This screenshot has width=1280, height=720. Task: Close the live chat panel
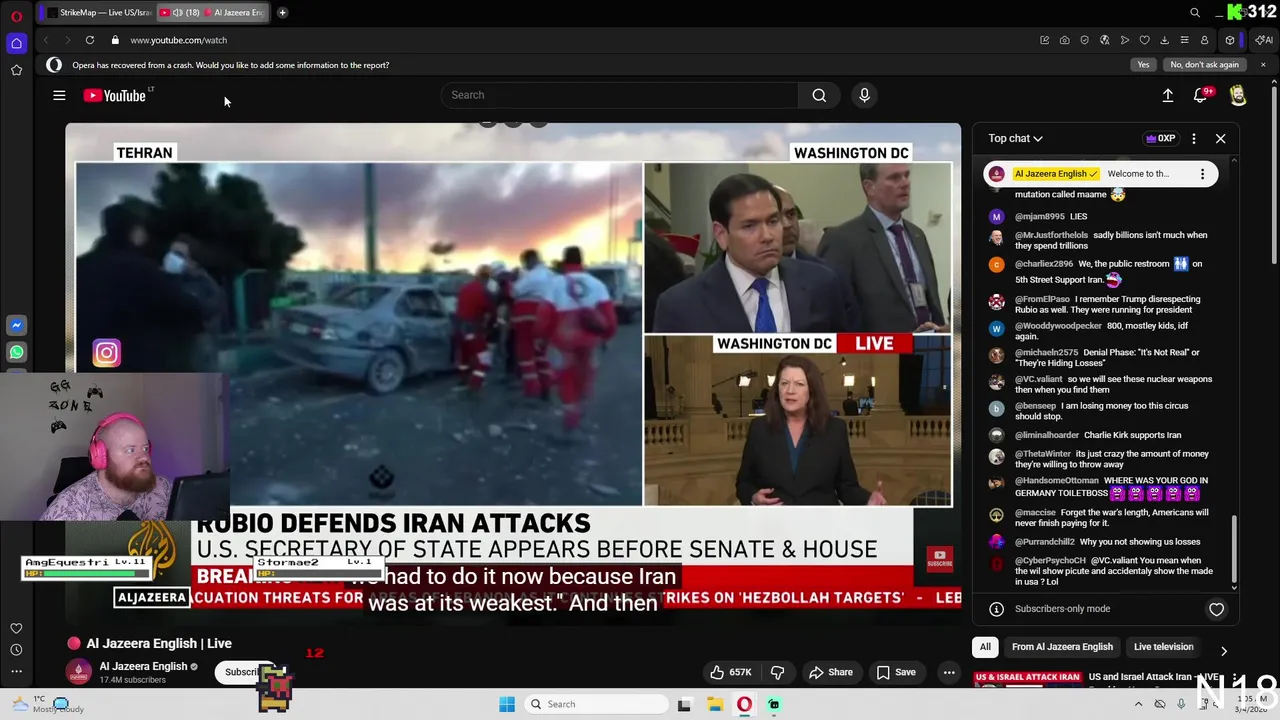point(1220,139)
